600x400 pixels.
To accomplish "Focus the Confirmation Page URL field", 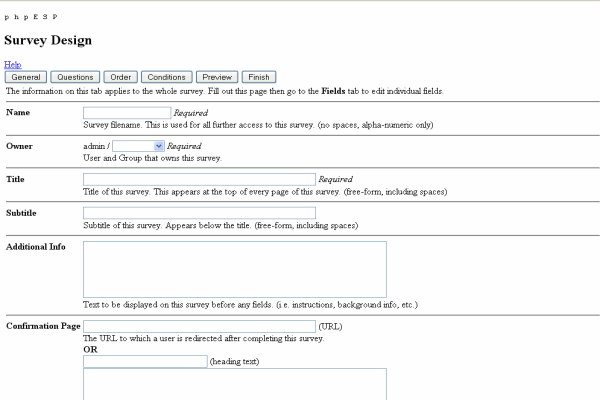I will pos(199,326).
